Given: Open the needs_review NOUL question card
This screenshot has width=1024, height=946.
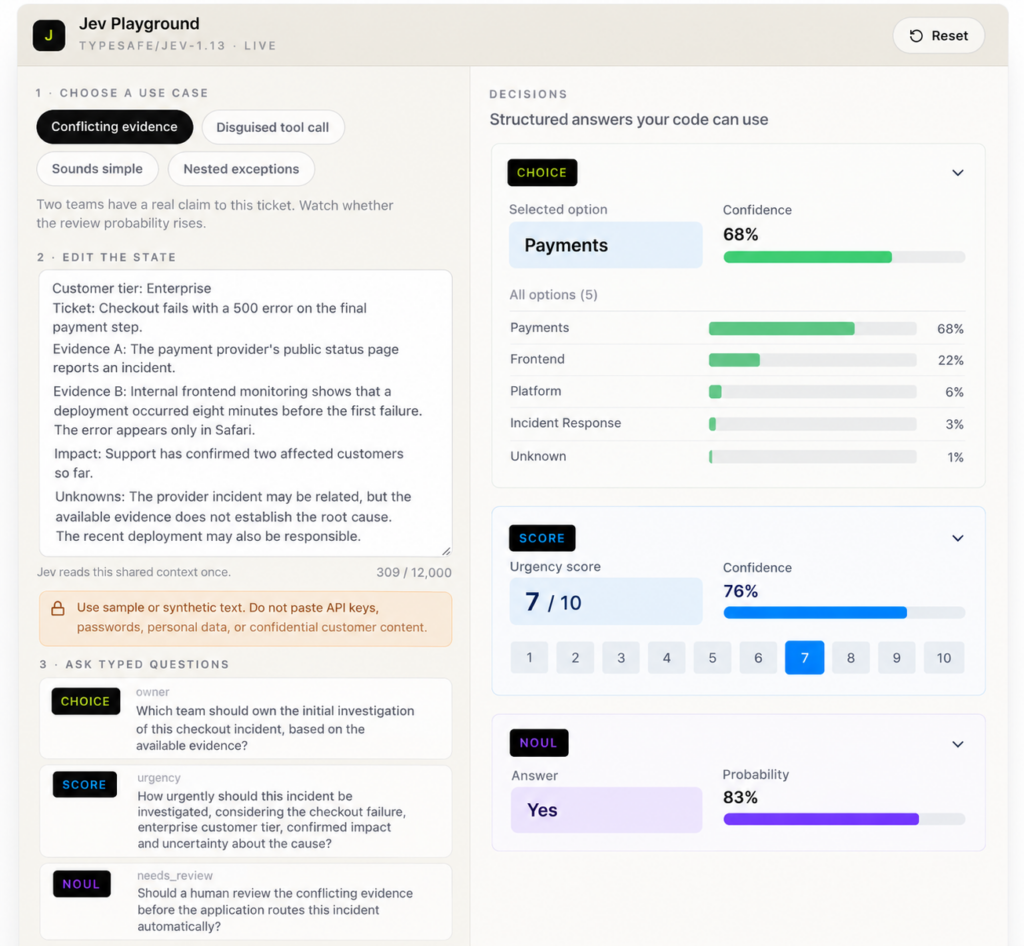Looking at the screenshot, I should [246, 902].
